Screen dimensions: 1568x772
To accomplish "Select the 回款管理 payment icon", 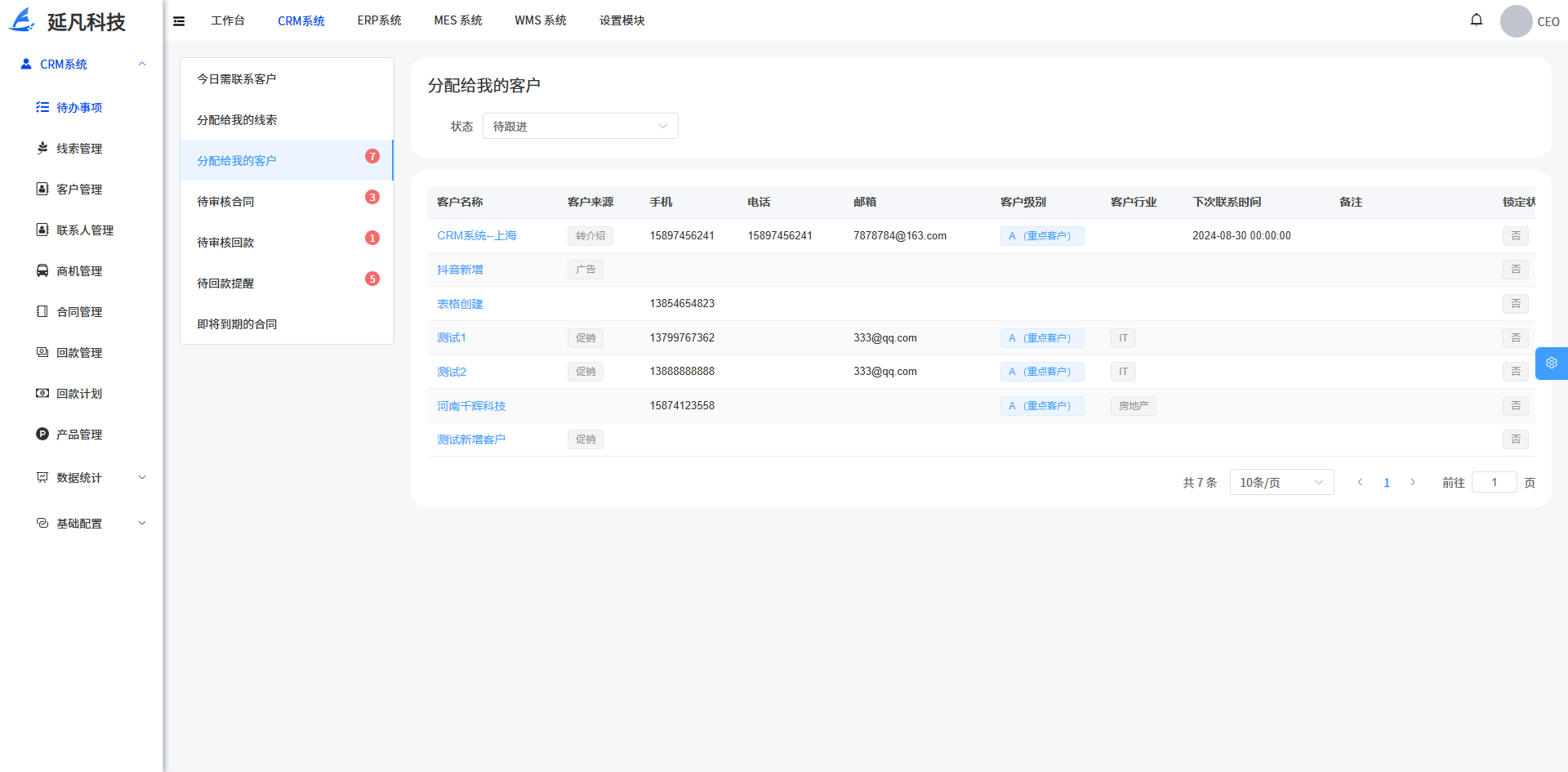I will [42, 352].
